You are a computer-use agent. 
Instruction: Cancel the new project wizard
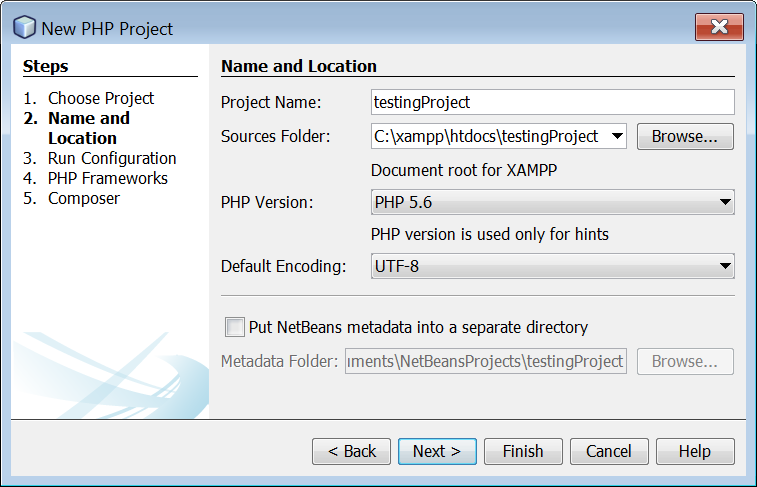click(x=609, y=451)
